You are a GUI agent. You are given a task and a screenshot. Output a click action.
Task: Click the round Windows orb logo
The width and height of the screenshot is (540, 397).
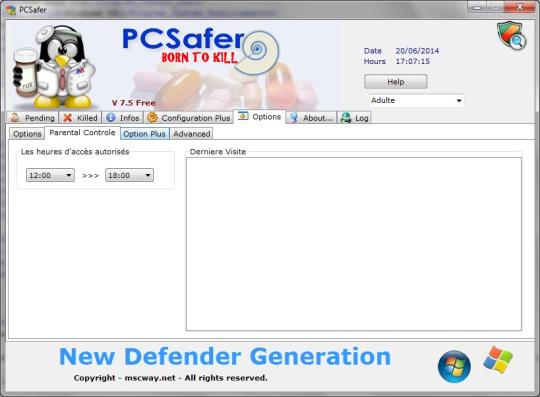point(454,366)
